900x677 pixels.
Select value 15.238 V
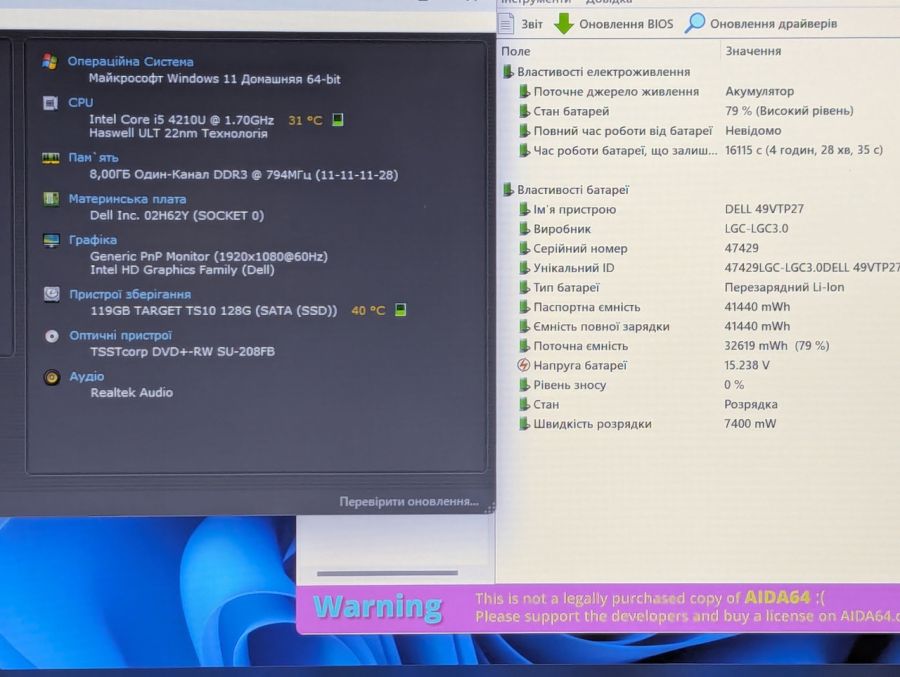[x=747, y=365]
